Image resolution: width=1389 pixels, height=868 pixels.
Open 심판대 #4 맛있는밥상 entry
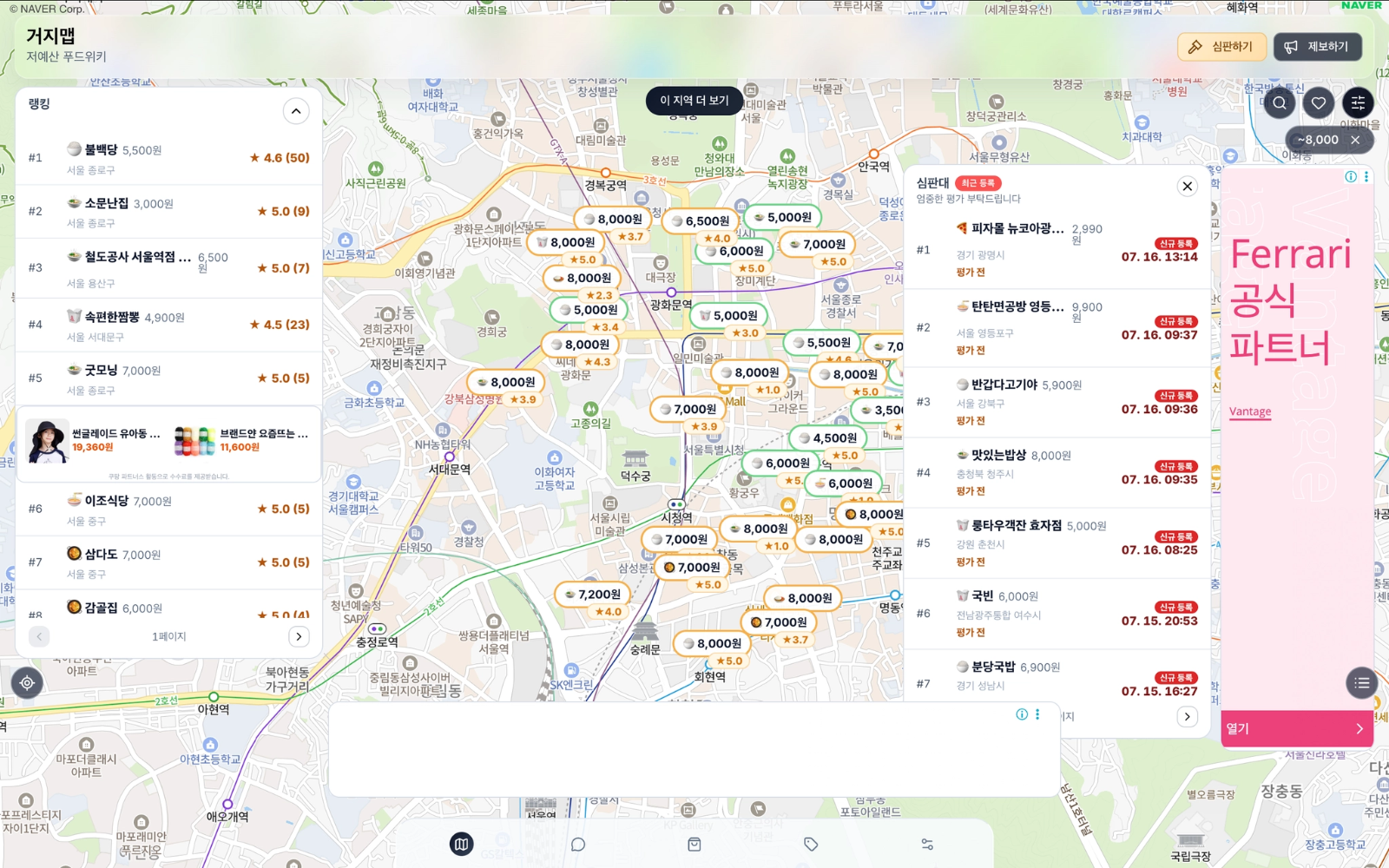pos(1057,473)
